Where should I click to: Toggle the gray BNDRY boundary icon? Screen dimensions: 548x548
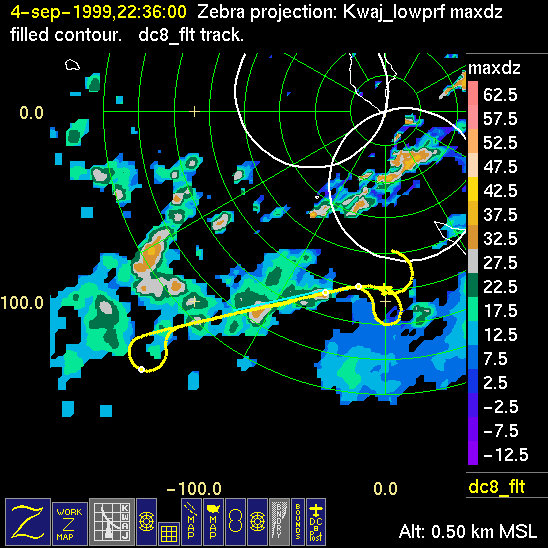tap(279, 521)
